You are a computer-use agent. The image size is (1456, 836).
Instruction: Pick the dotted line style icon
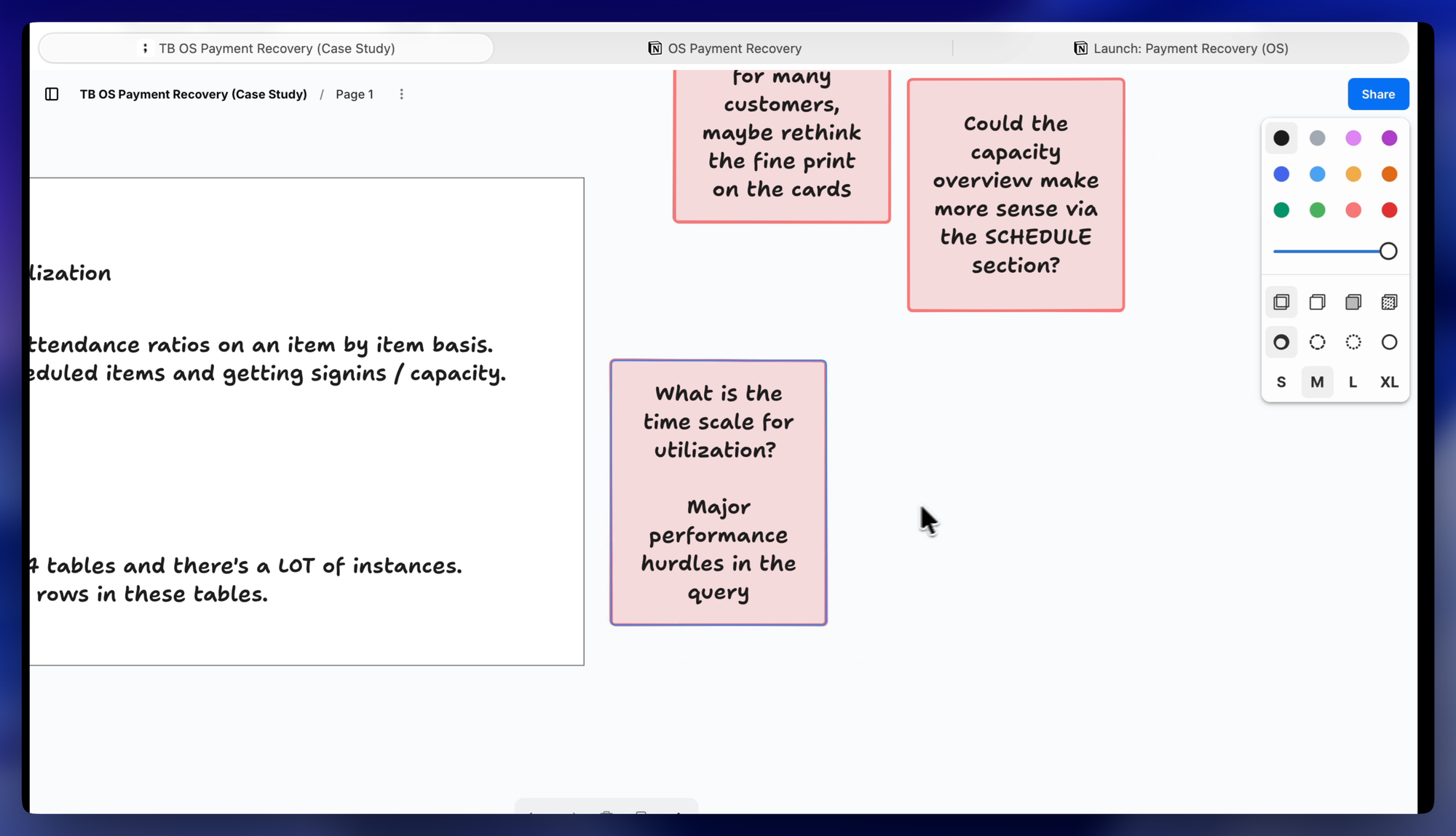coord(1353,342)
